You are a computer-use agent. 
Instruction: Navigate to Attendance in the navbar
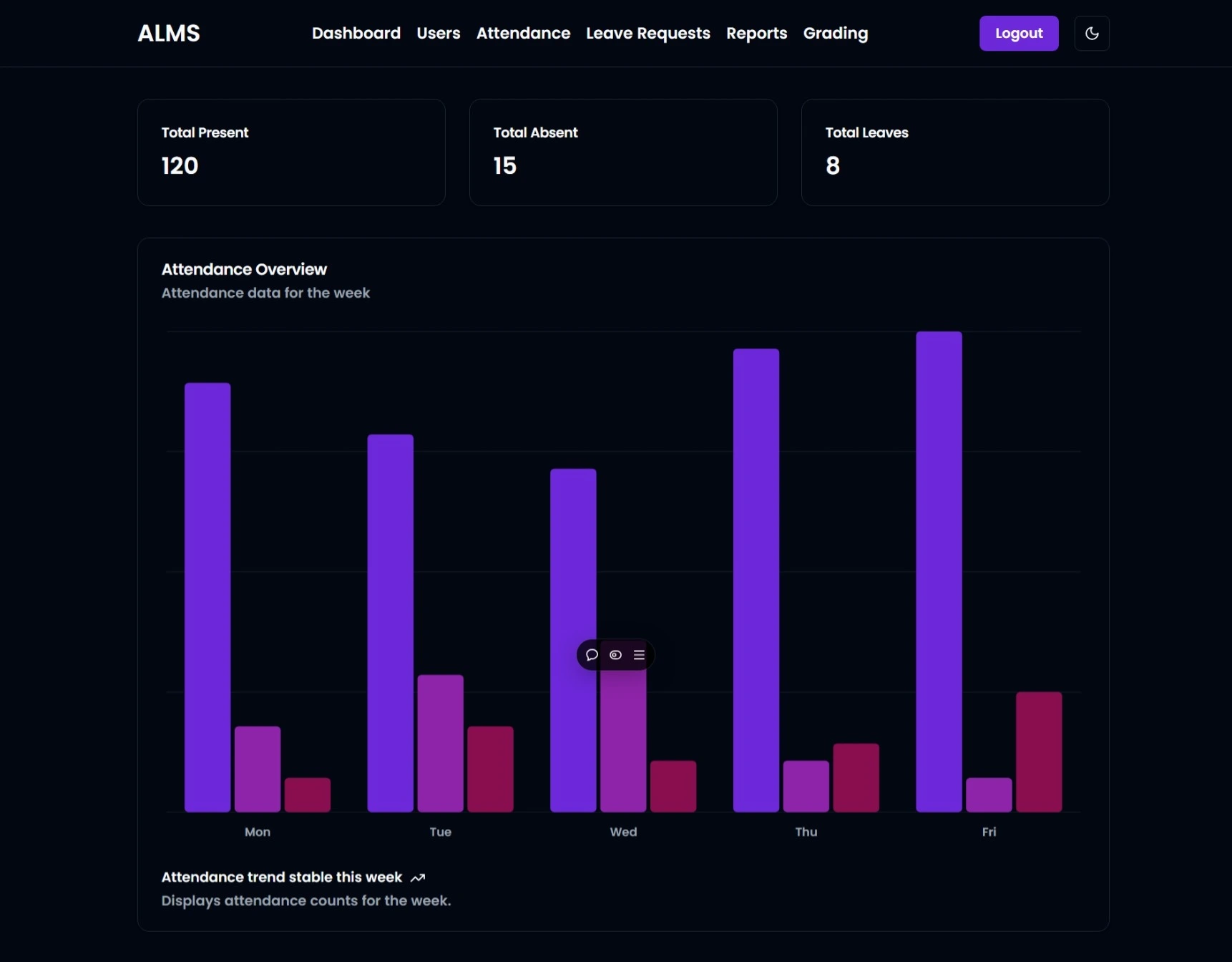point(523,34)
